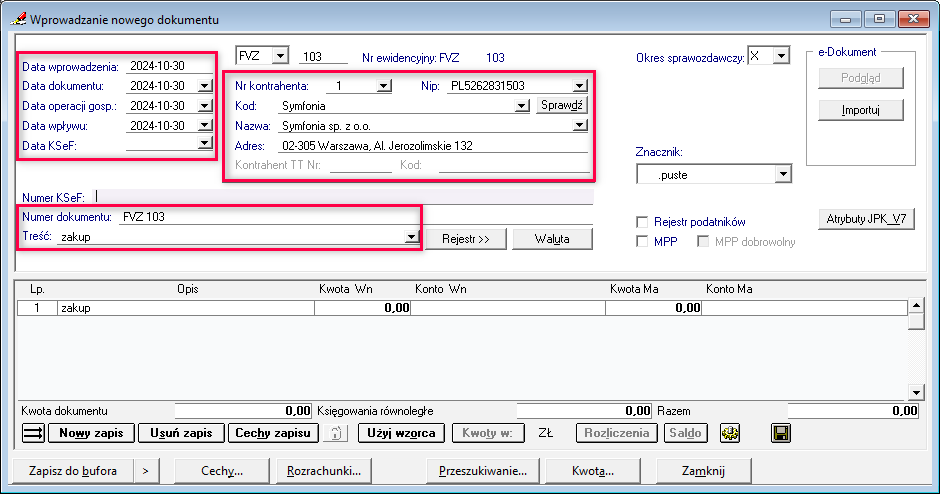Image resolution: width=940 pixels, height=494 pixels.
Task: Expand the Znacznik dropdown list
Action: pyautogui.click(x=782, y=175)
